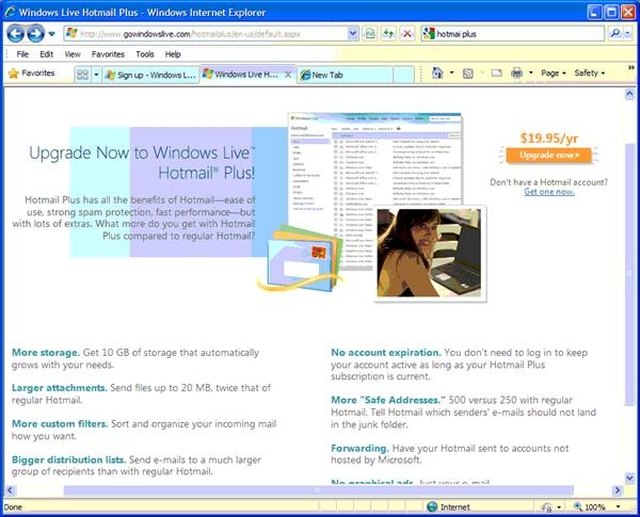Click the Favorites star button
The image size is (640, 517).
click(x=31, y=73)
